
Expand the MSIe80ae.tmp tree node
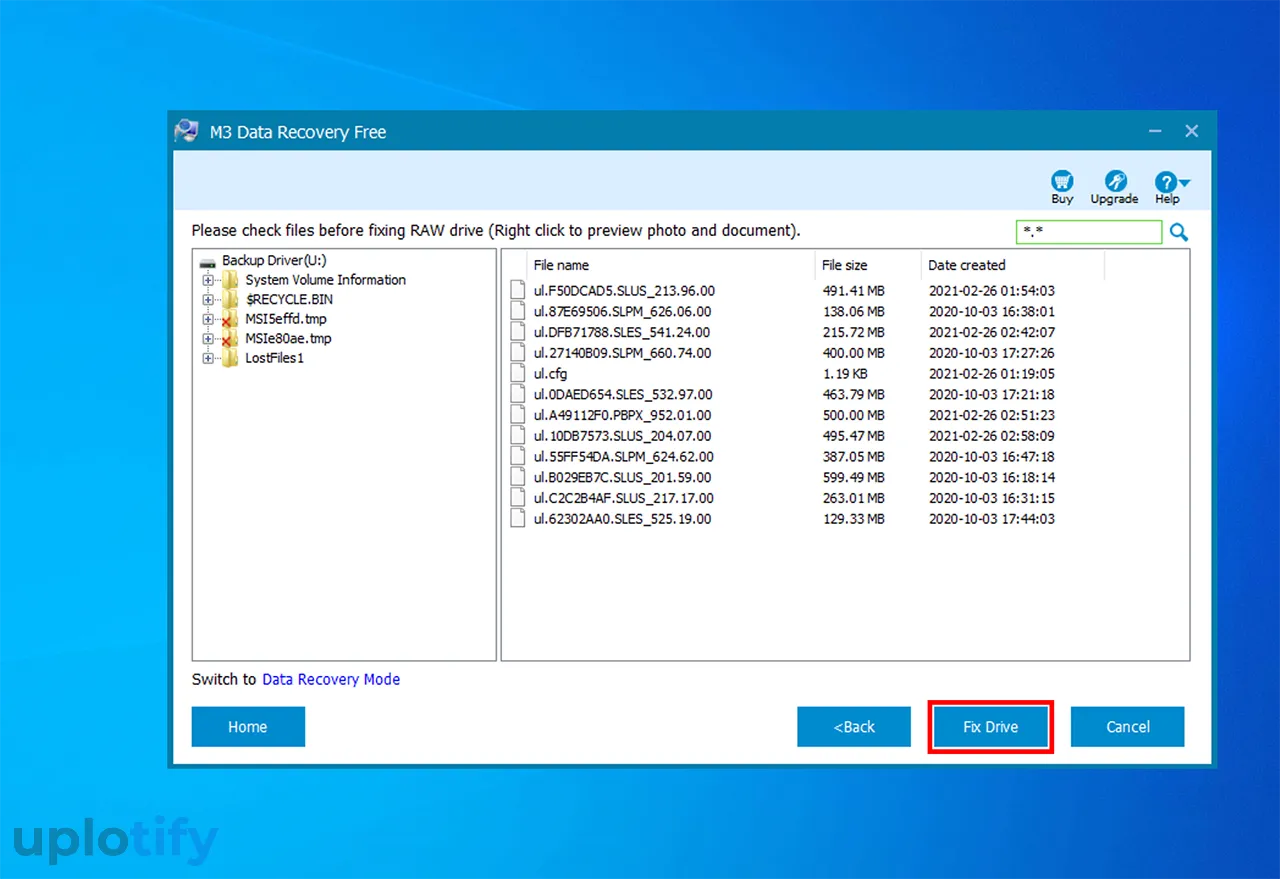point(208,338)
